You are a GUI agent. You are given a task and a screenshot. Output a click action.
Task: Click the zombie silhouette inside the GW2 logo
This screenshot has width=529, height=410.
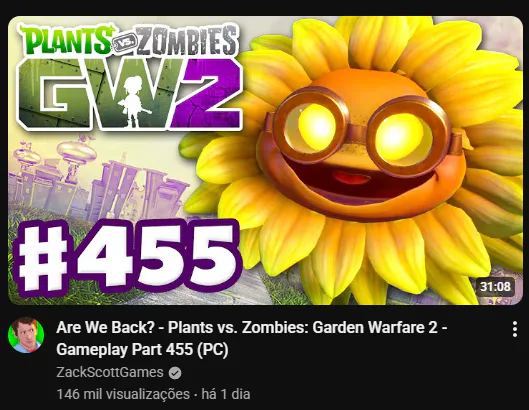(x=134, y=101)
